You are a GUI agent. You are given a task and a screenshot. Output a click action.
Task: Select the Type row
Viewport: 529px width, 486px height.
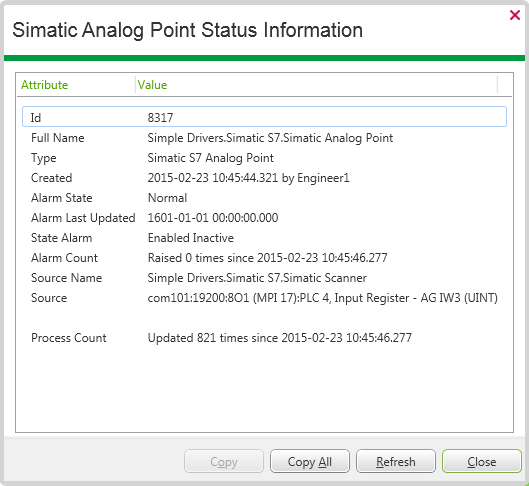click(264, 158)
